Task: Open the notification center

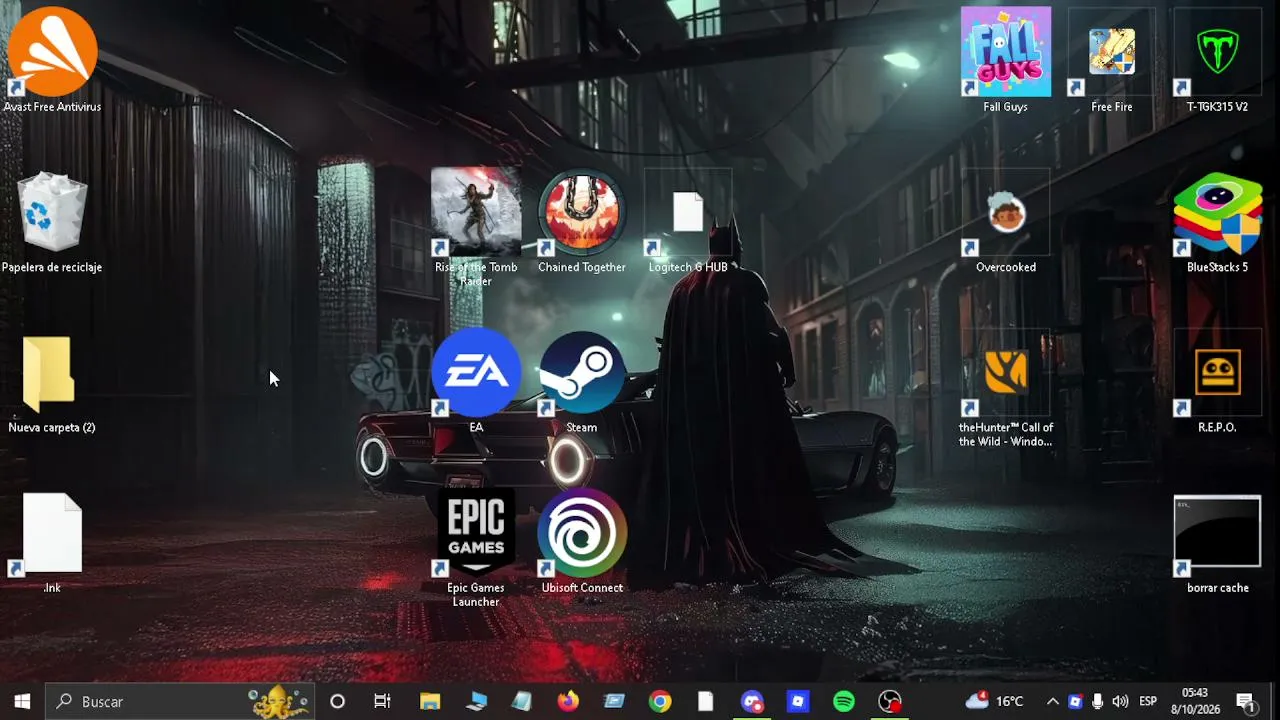Action: pos(1246,702)
